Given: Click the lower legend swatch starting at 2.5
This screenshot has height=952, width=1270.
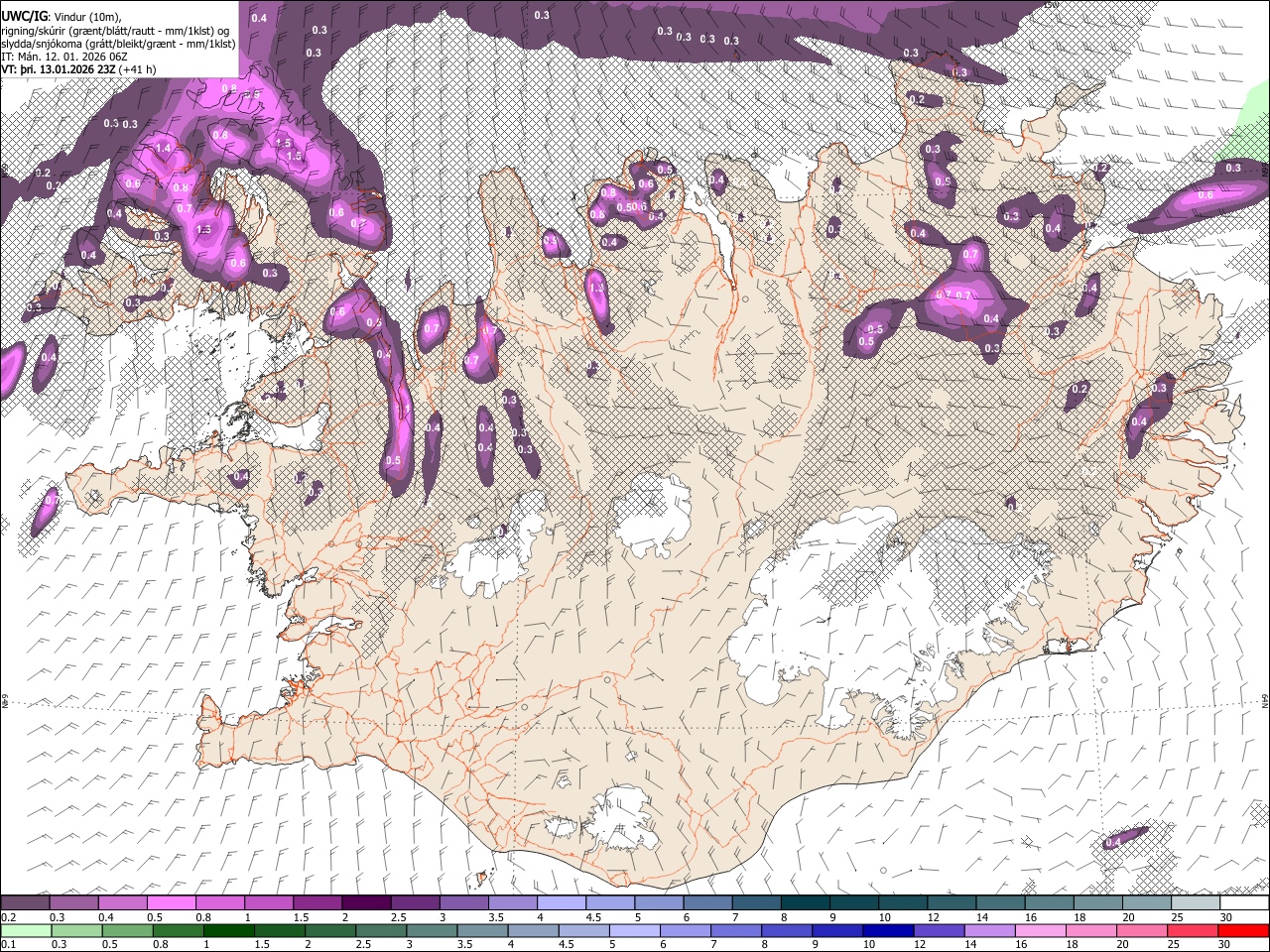Looking at the screenshot, I should point(381,931).
